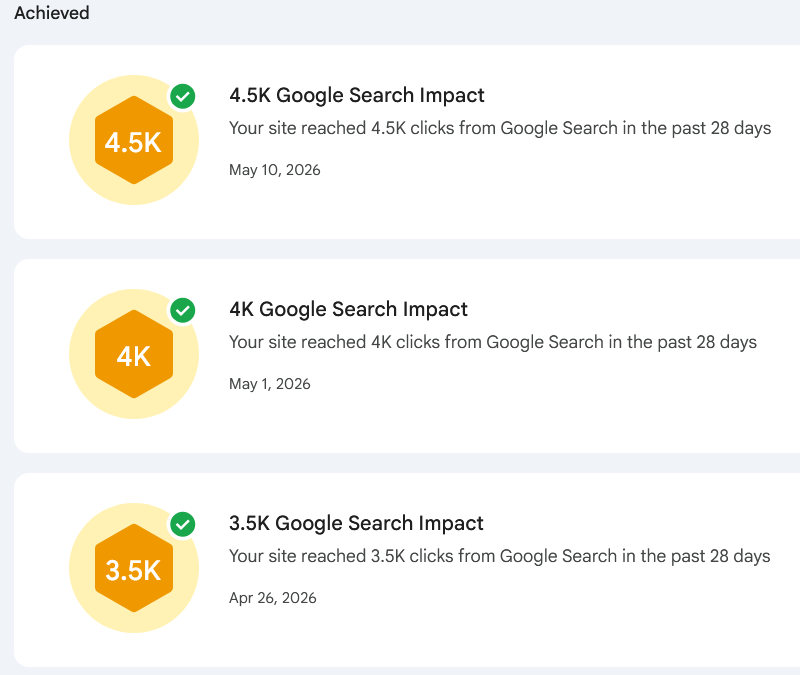This screenshot has width=800, height=675.
Task: Click green checkmark on 4.5K badge
Action: click(183, 96)
